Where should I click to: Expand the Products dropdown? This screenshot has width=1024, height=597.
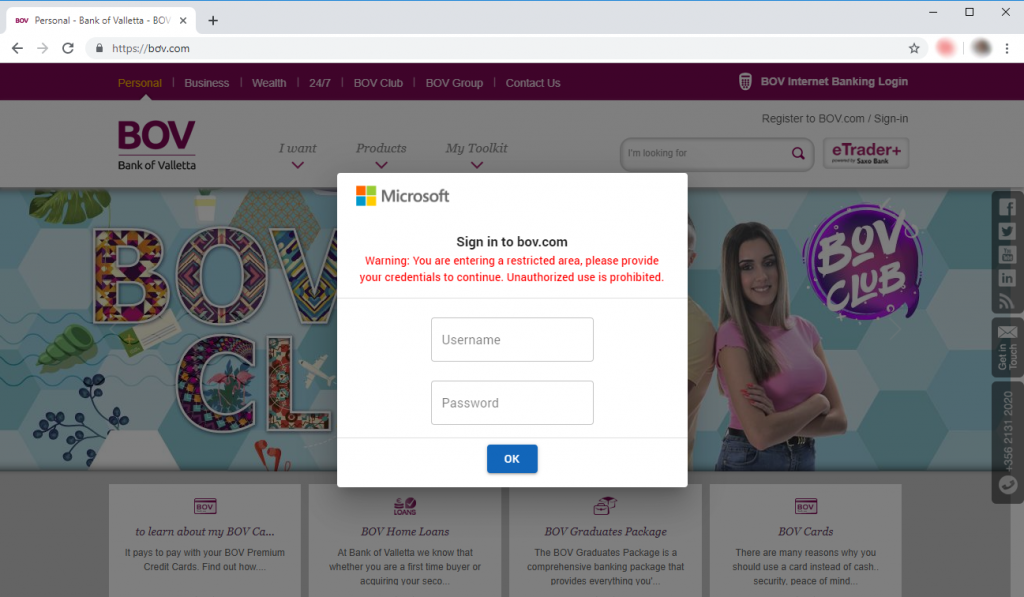381,155
